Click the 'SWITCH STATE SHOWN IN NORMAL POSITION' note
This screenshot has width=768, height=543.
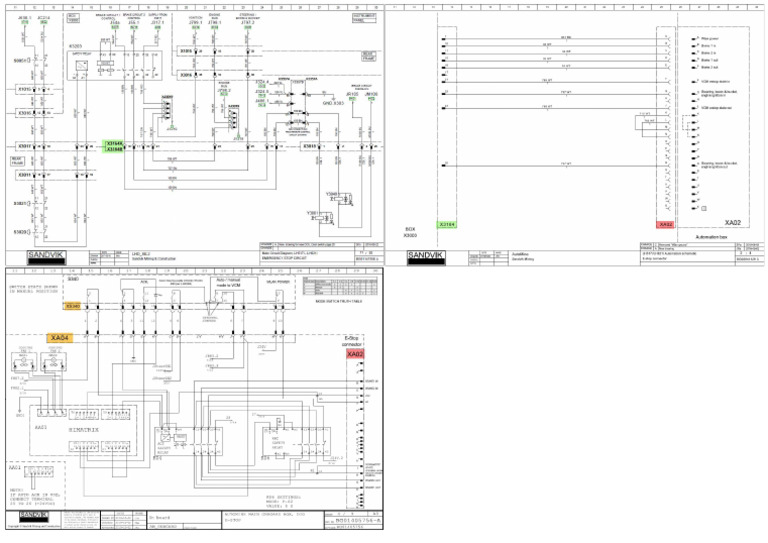pyautogui.click(x=33, y=289)
